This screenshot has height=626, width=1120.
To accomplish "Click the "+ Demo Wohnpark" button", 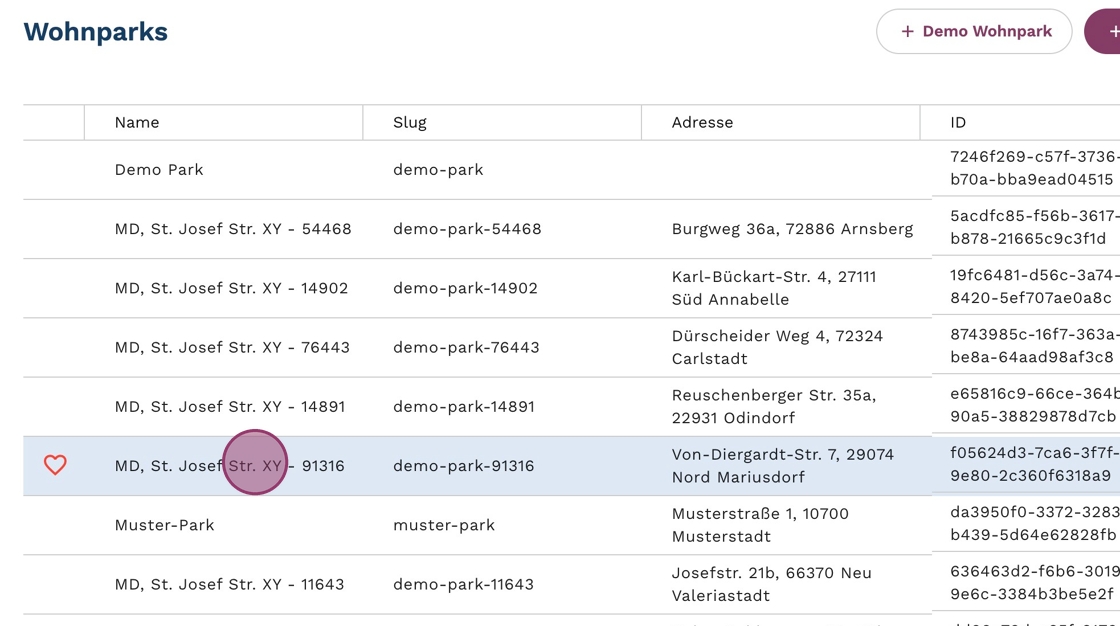I will [974, 31].
